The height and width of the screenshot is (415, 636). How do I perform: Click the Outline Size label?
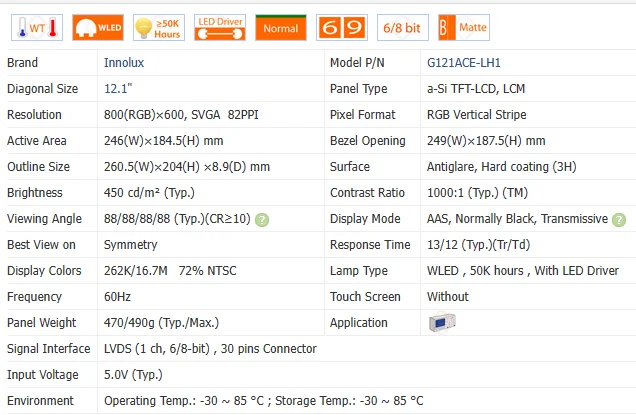[x=38, y=167]
